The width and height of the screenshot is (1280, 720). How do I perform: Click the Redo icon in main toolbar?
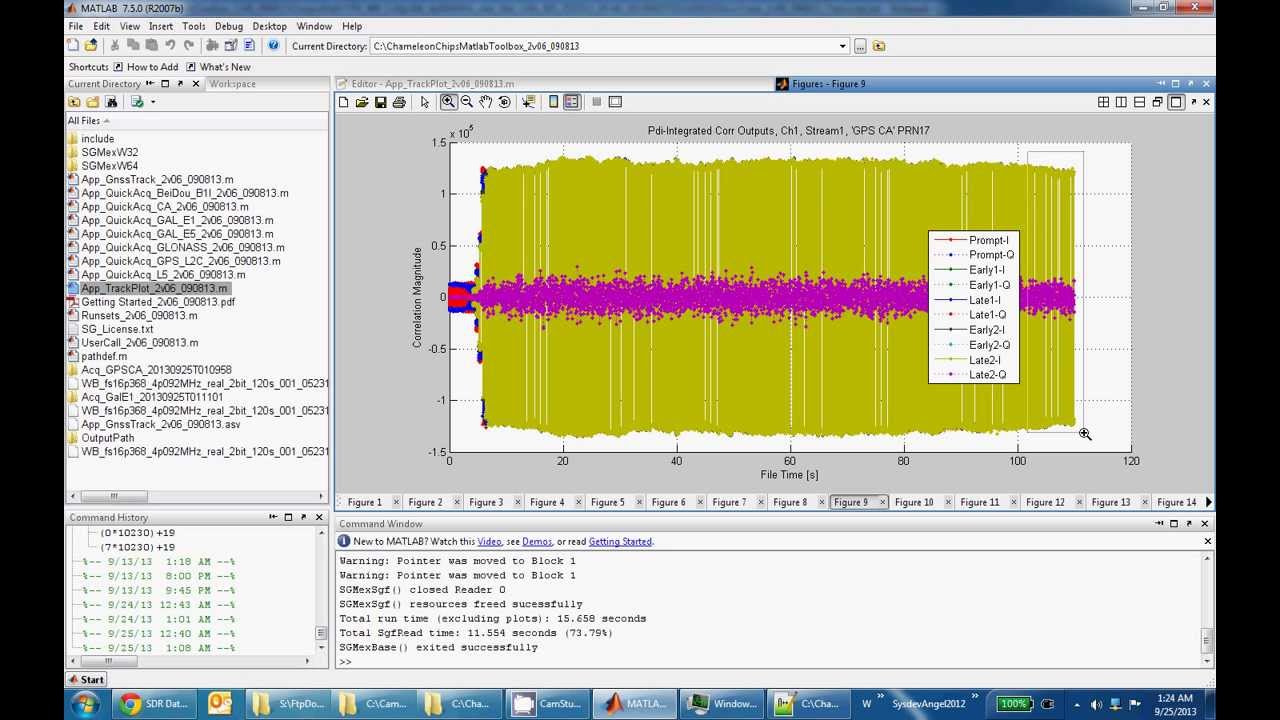coord(188,45)
